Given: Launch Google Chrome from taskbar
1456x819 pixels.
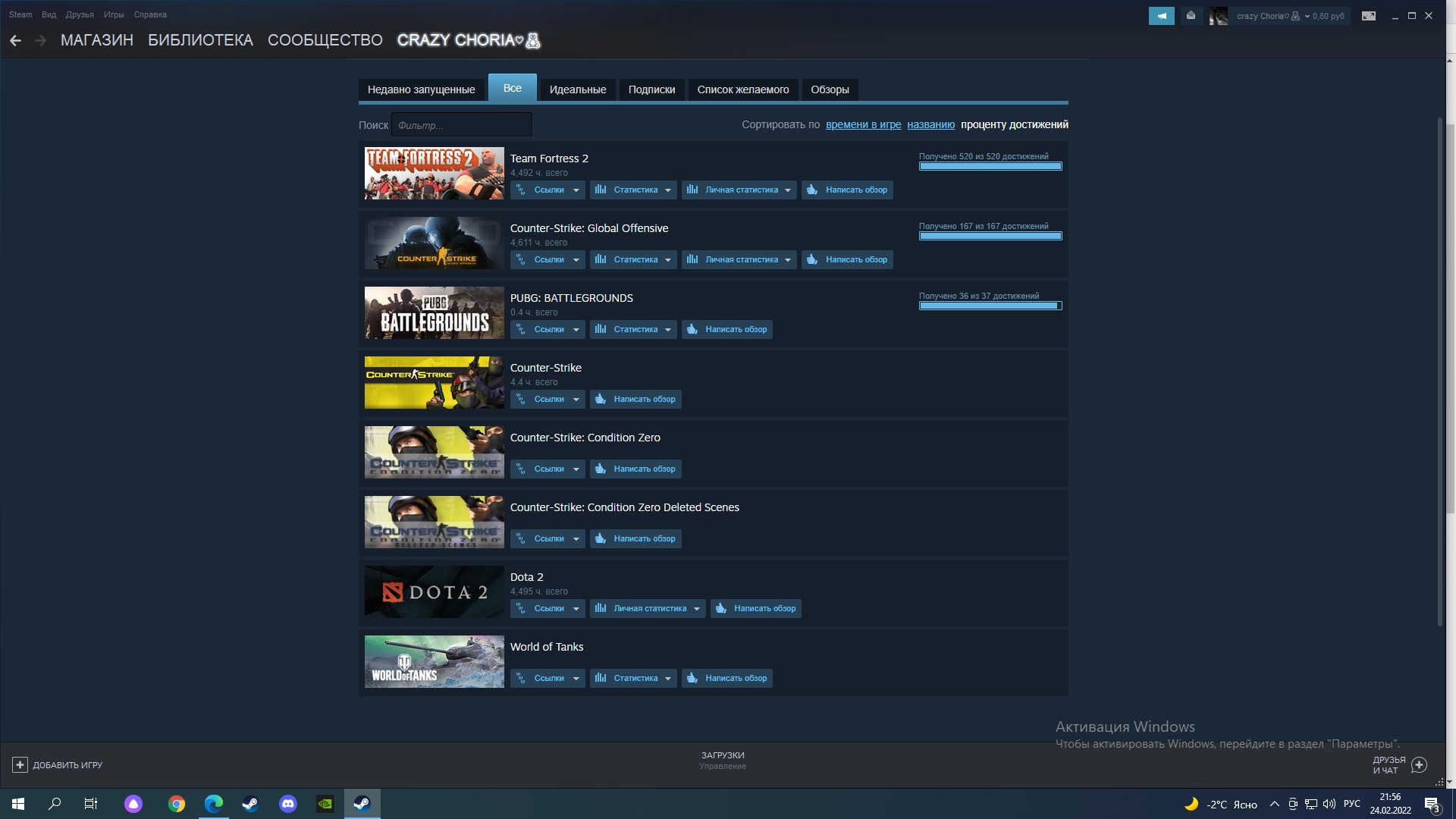Looking at the screenshot, I should point(176,804).
